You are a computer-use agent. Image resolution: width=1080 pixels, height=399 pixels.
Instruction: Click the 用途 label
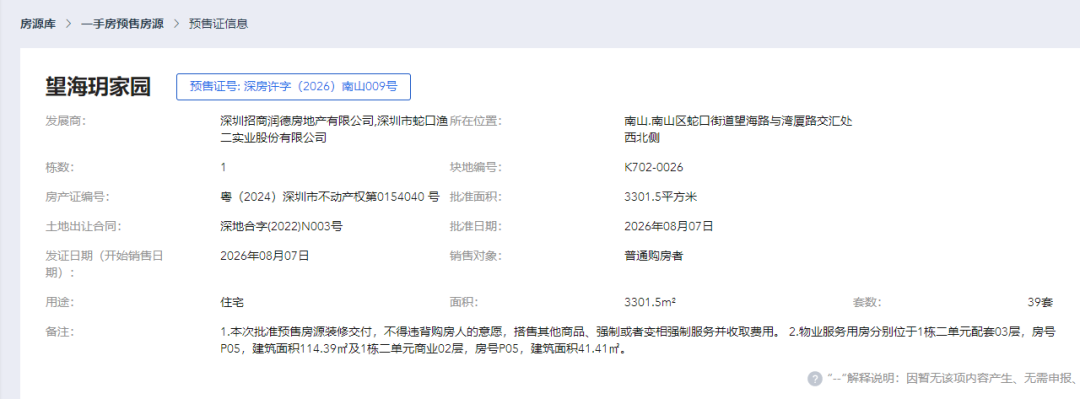59,302
